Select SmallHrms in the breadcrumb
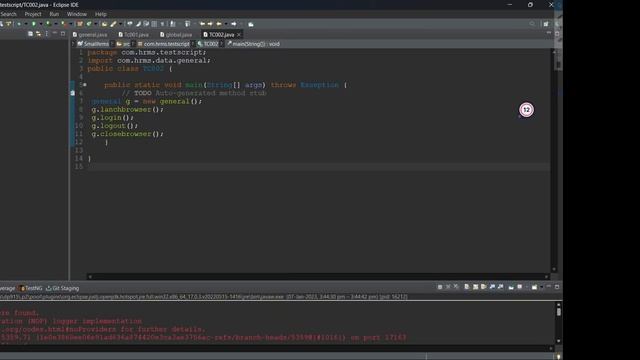The height and width of the screenshot is (360, 640). pyautogui.click(x=93, y=44)
